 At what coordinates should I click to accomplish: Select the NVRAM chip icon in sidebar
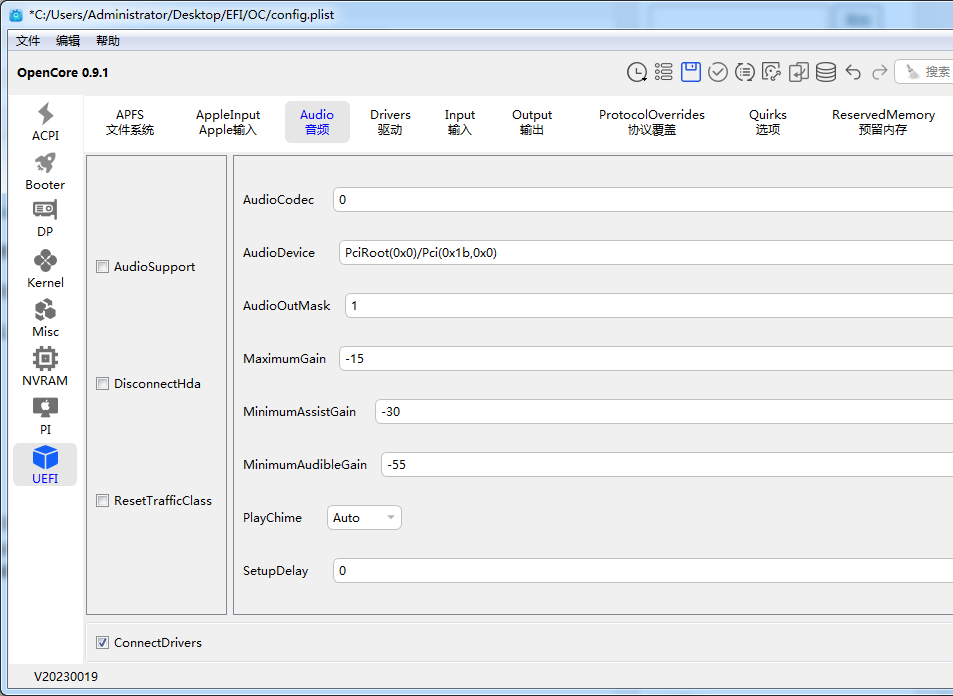pyautogui.click(x=45, y=367)
